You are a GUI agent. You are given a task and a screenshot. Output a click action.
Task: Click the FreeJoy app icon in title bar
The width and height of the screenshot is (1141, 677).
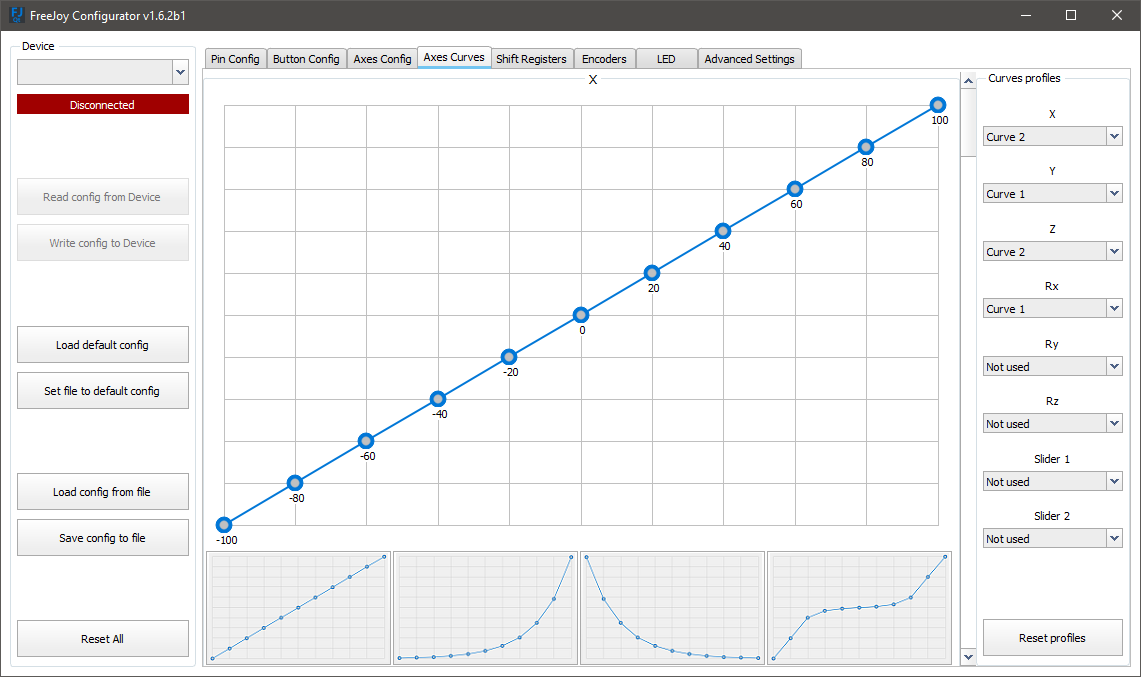16,15
